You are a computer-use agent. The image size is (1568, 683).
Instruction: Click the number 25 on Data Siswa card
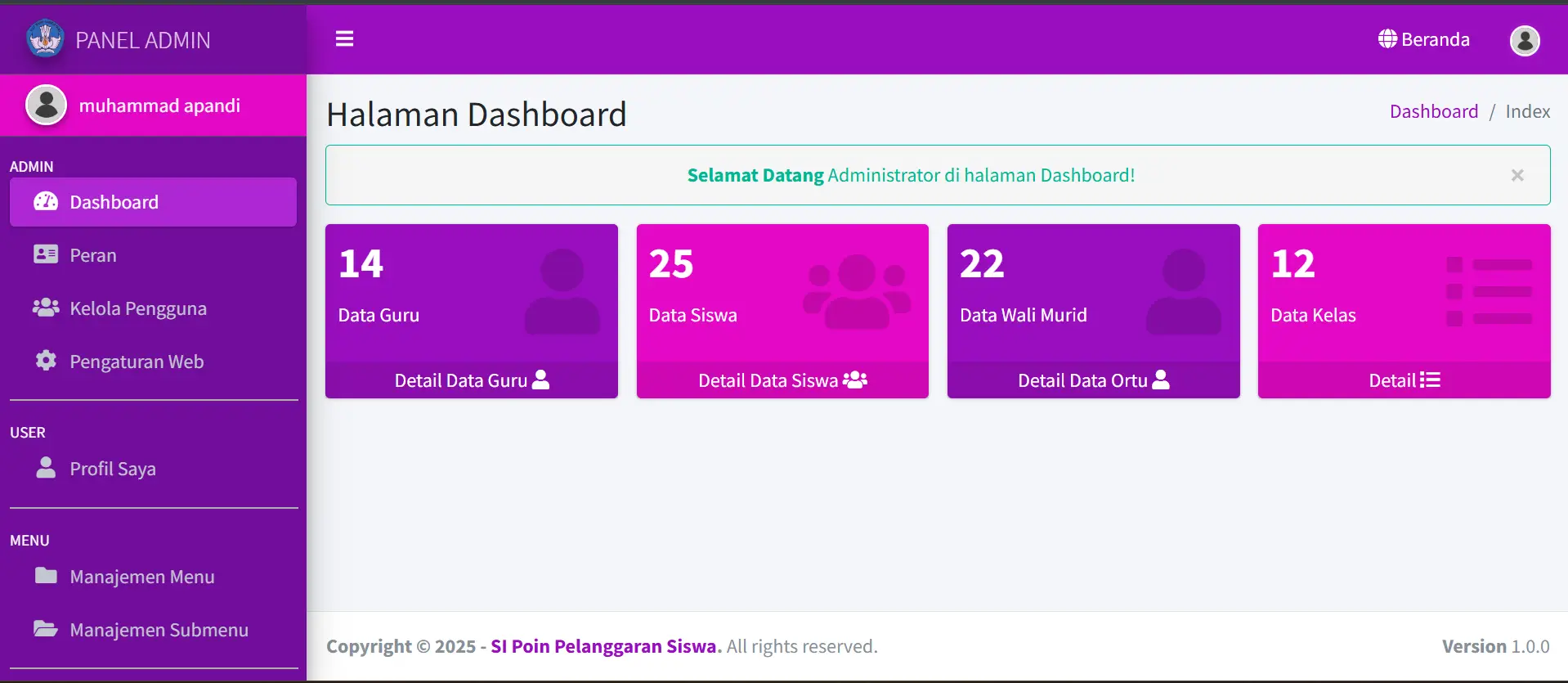coord(671,263)
